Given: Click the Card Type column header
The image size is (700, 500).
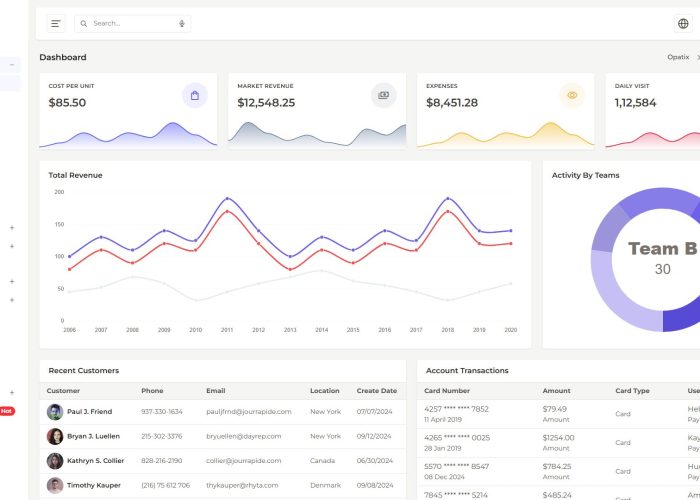Looking at the screenshot, I should pyautogui.click(x=632, y=391).
